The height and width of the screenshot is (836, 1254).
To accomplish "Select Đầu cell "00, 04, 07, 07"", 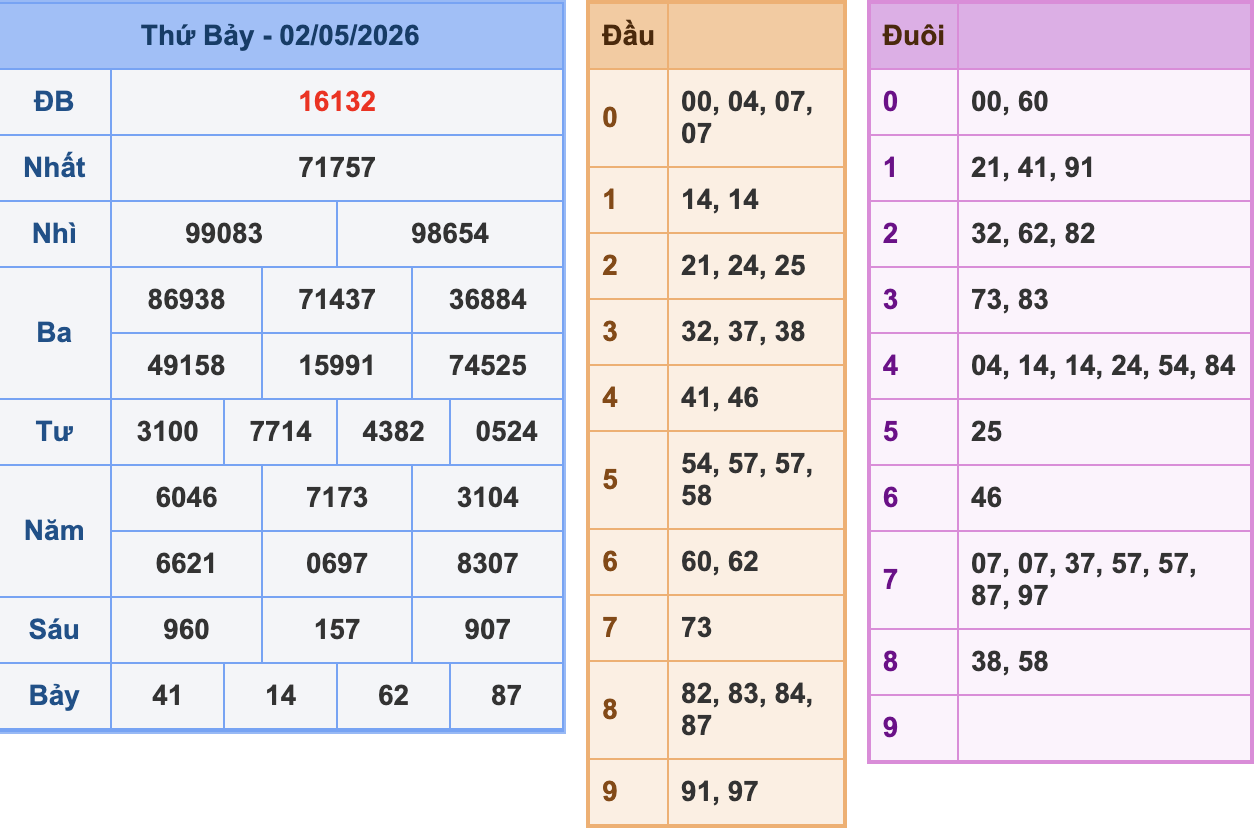I will coord(756,118).
